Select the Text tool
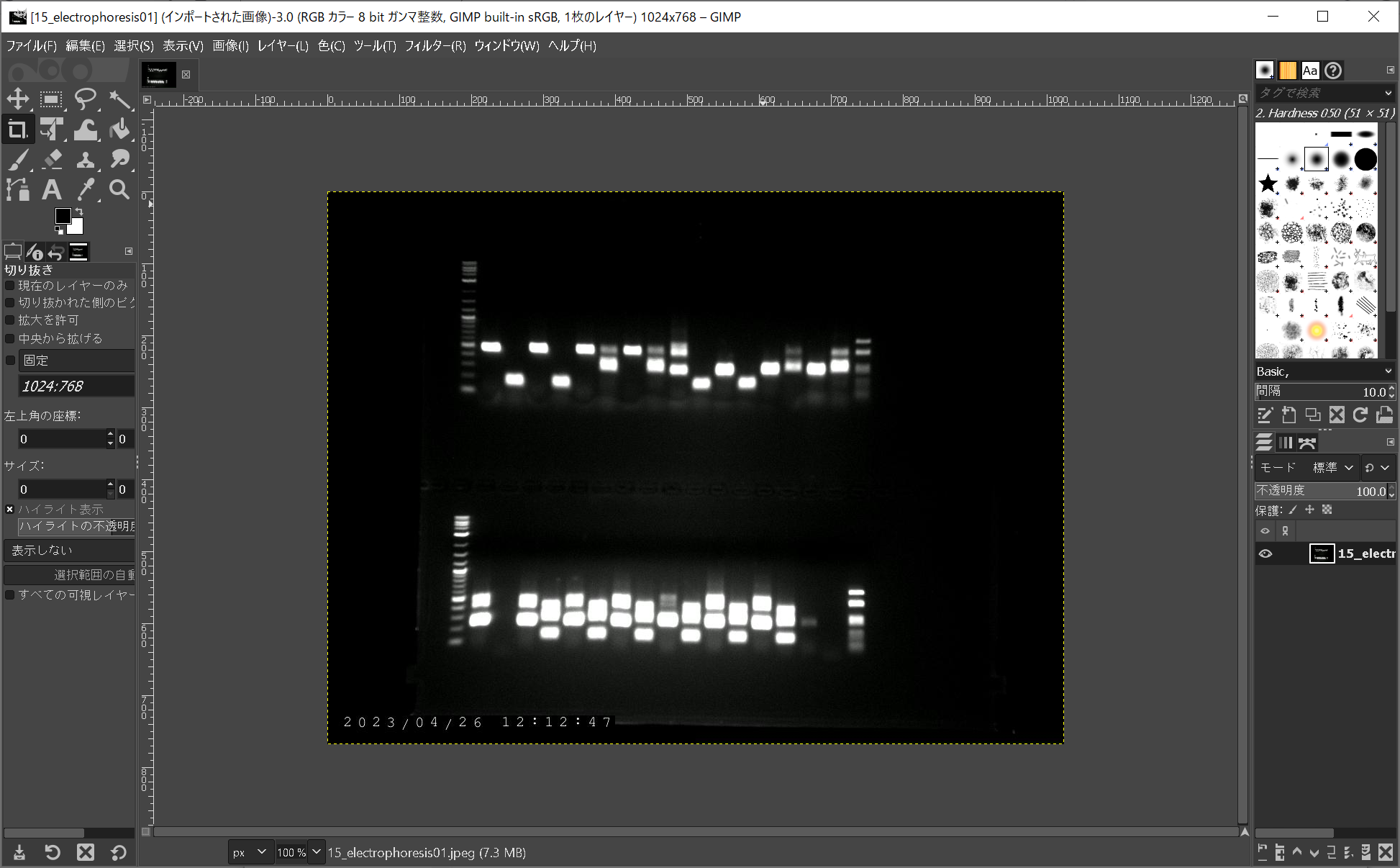 [51, 190]
